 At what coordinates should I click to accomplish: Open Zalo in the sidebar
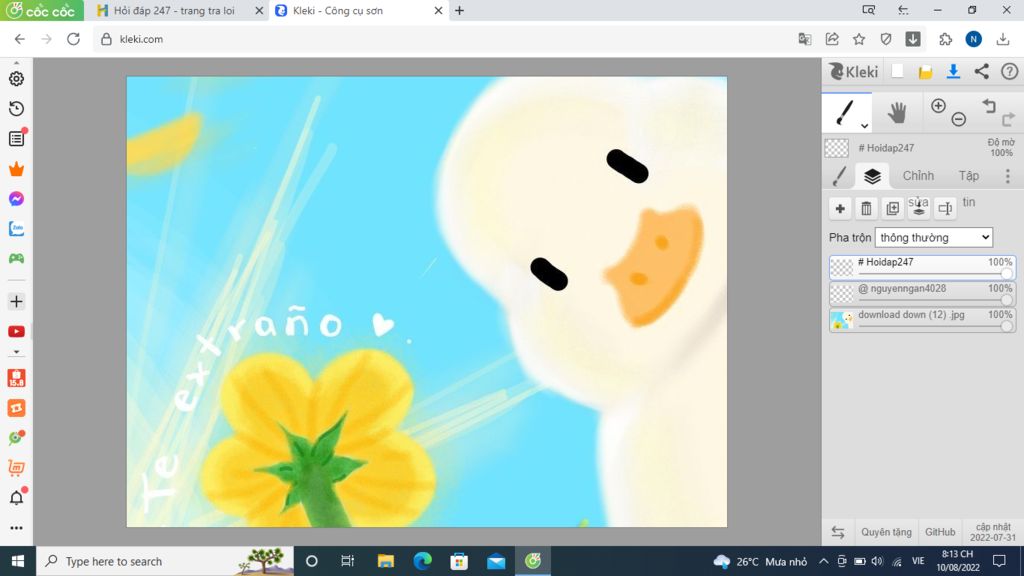16,229
